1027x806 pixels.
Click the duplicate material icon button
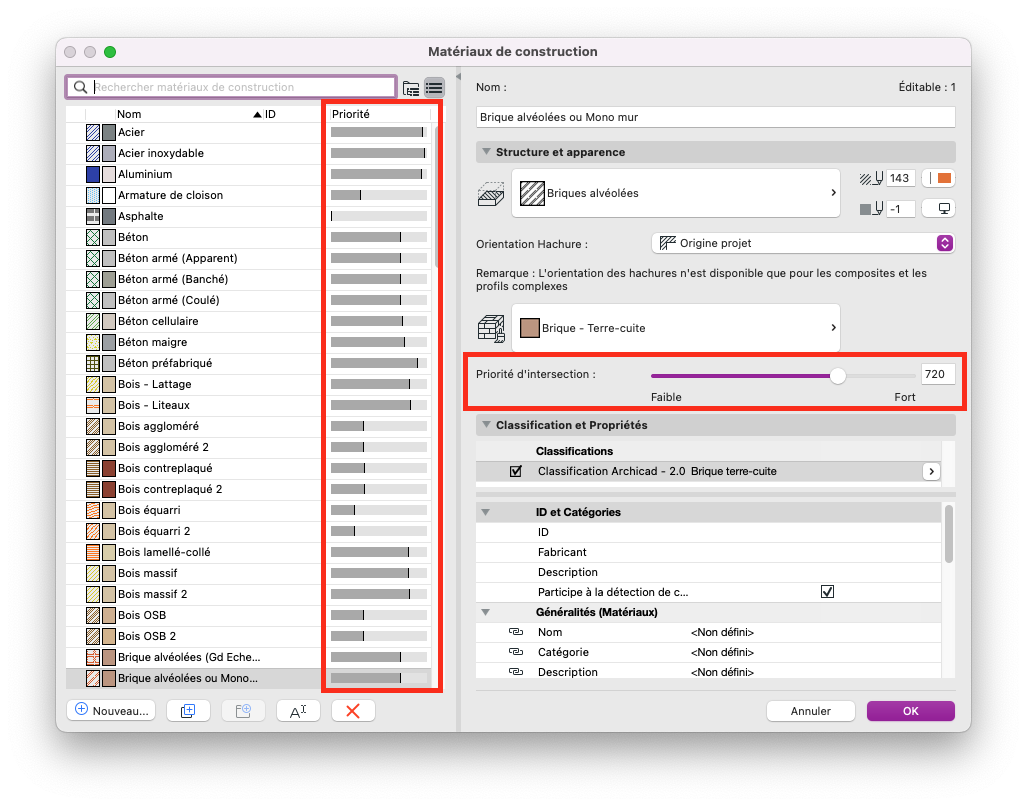188,710
